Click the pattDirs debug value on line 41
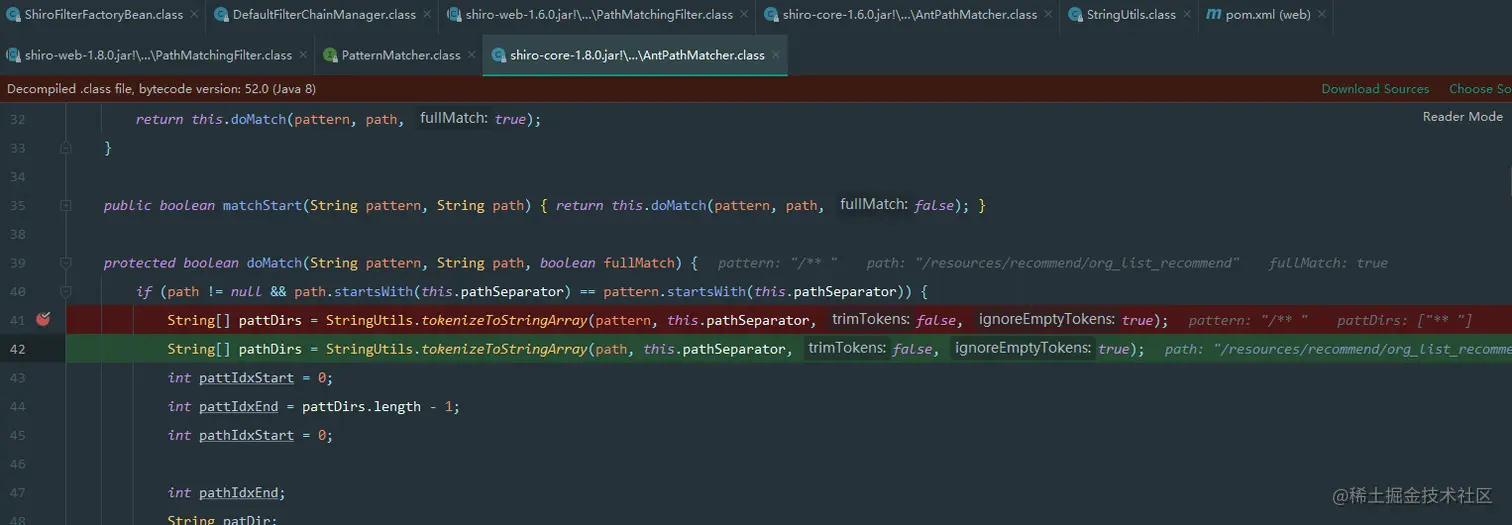 coord(1404,321)
